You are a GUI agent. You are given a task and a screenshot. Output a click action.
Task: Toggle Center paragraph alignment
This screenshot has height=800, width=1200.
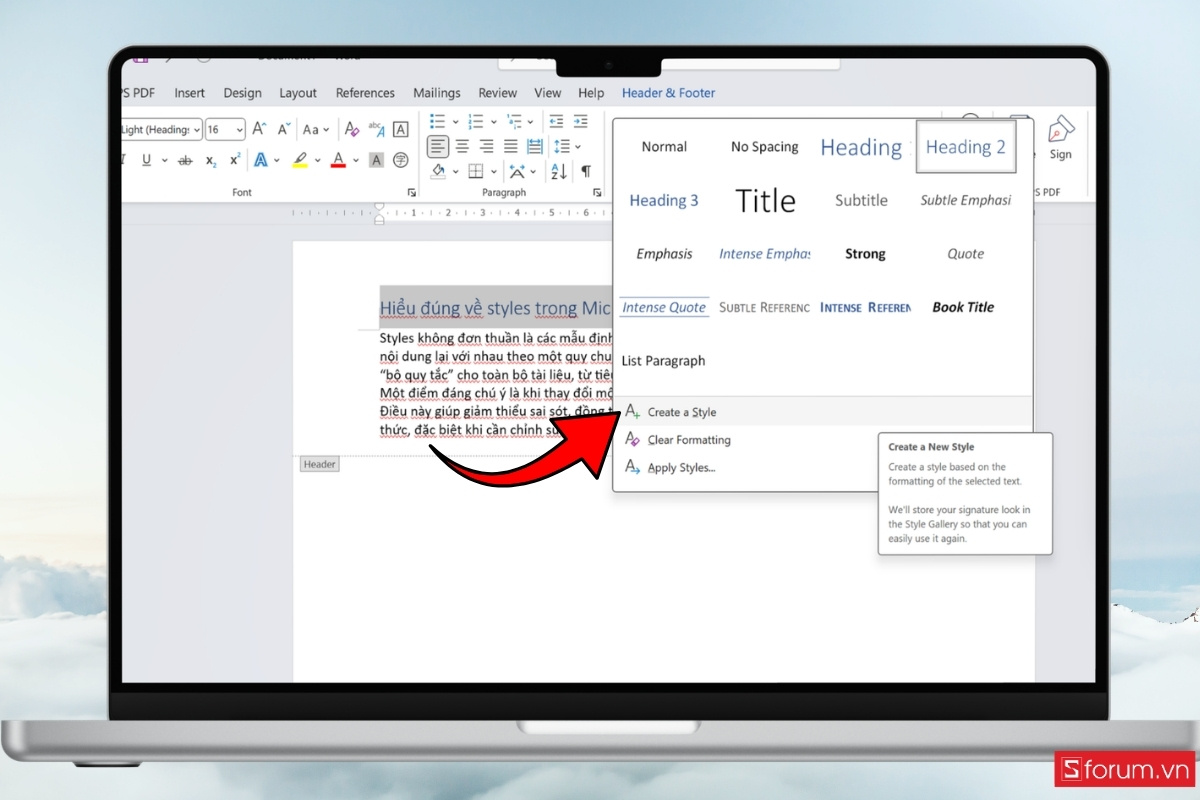click(x=462, y=146)
